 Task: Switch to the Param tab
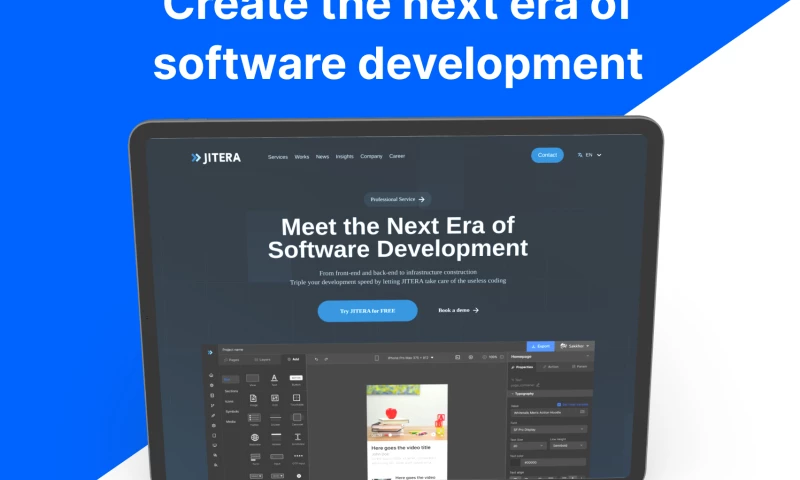click(580, 366)
